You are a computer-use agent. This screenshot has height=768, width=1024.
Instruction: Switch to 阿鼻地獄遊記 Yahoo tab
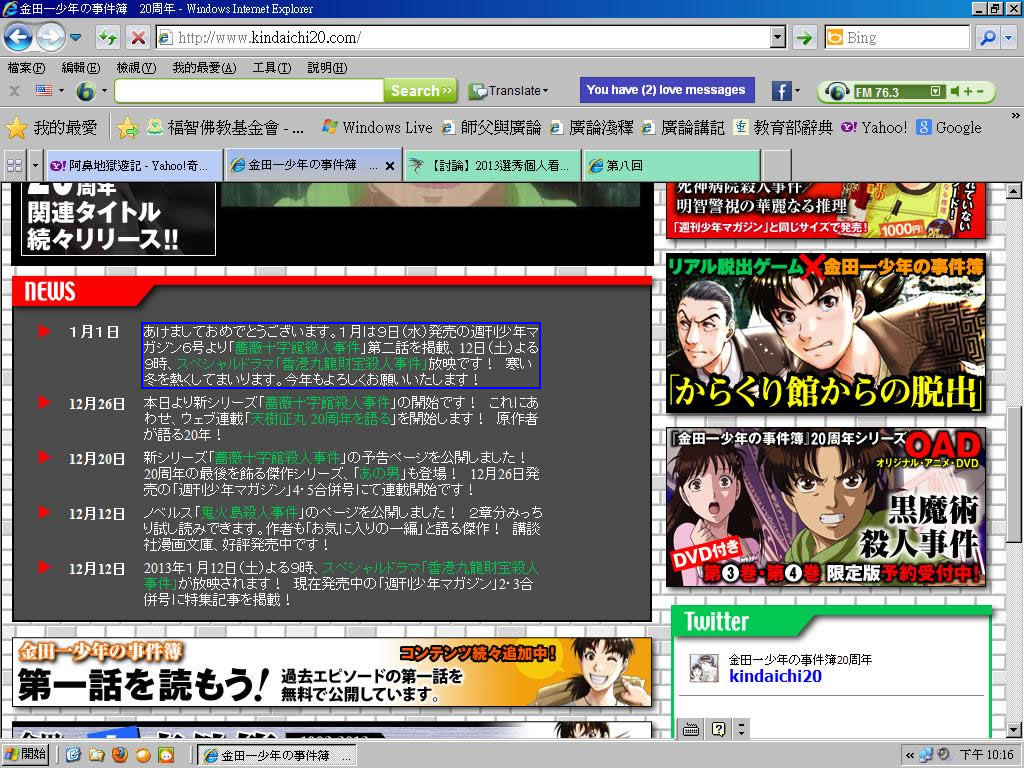[x=134, y=166]
